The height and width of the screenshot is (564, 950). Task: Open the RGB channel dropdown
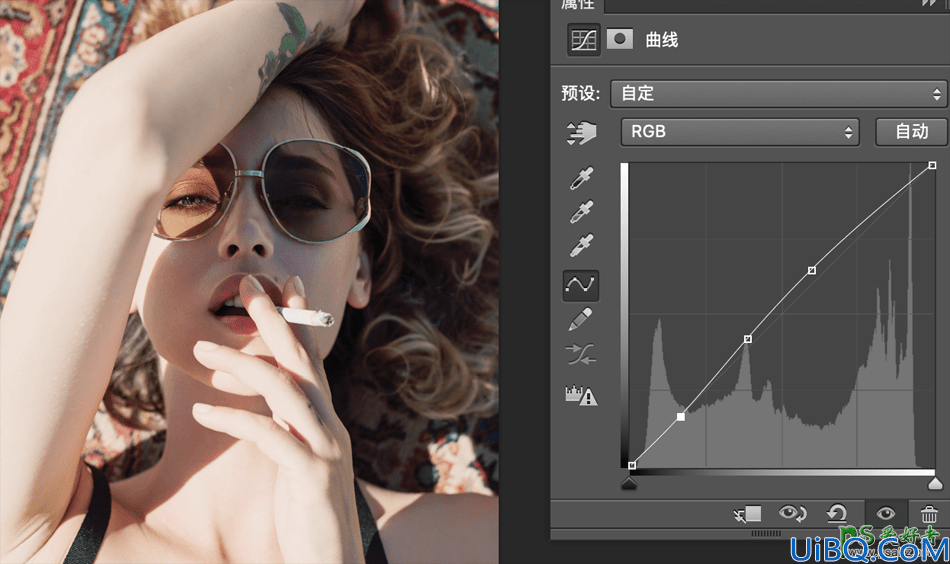click(740, 131)
